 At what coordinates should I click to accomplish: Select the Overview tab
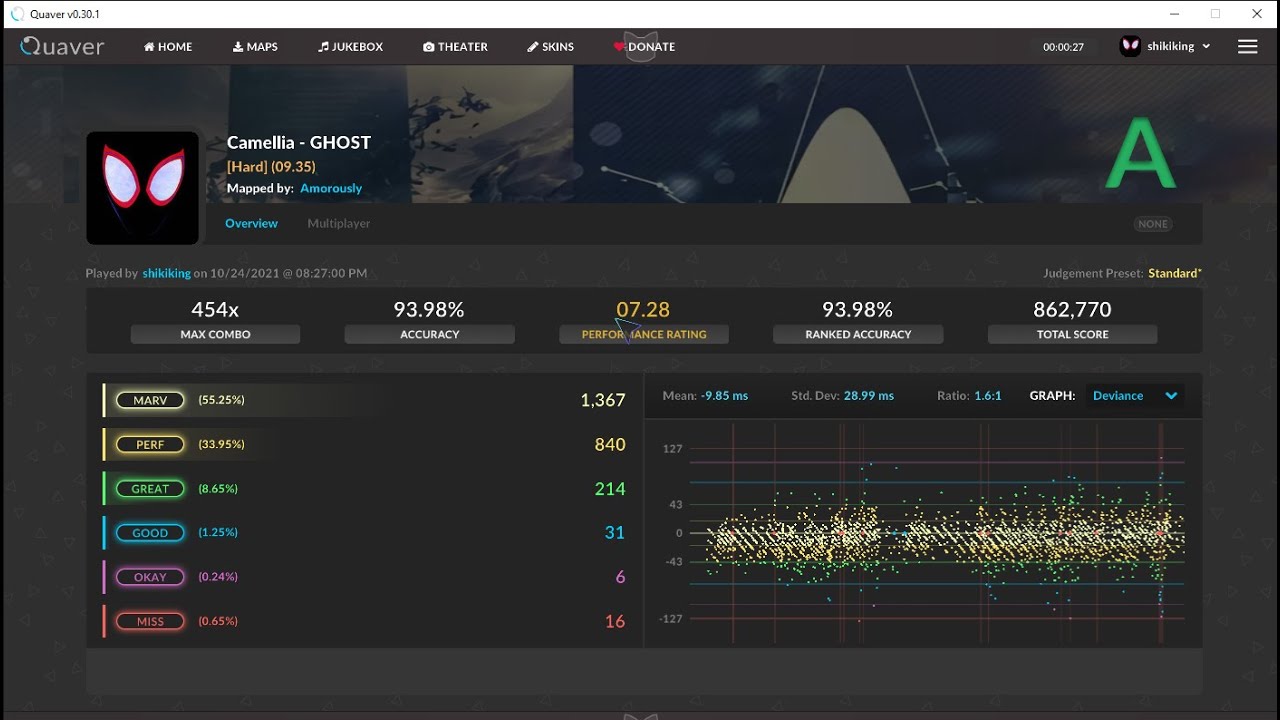tap(251, 223)
